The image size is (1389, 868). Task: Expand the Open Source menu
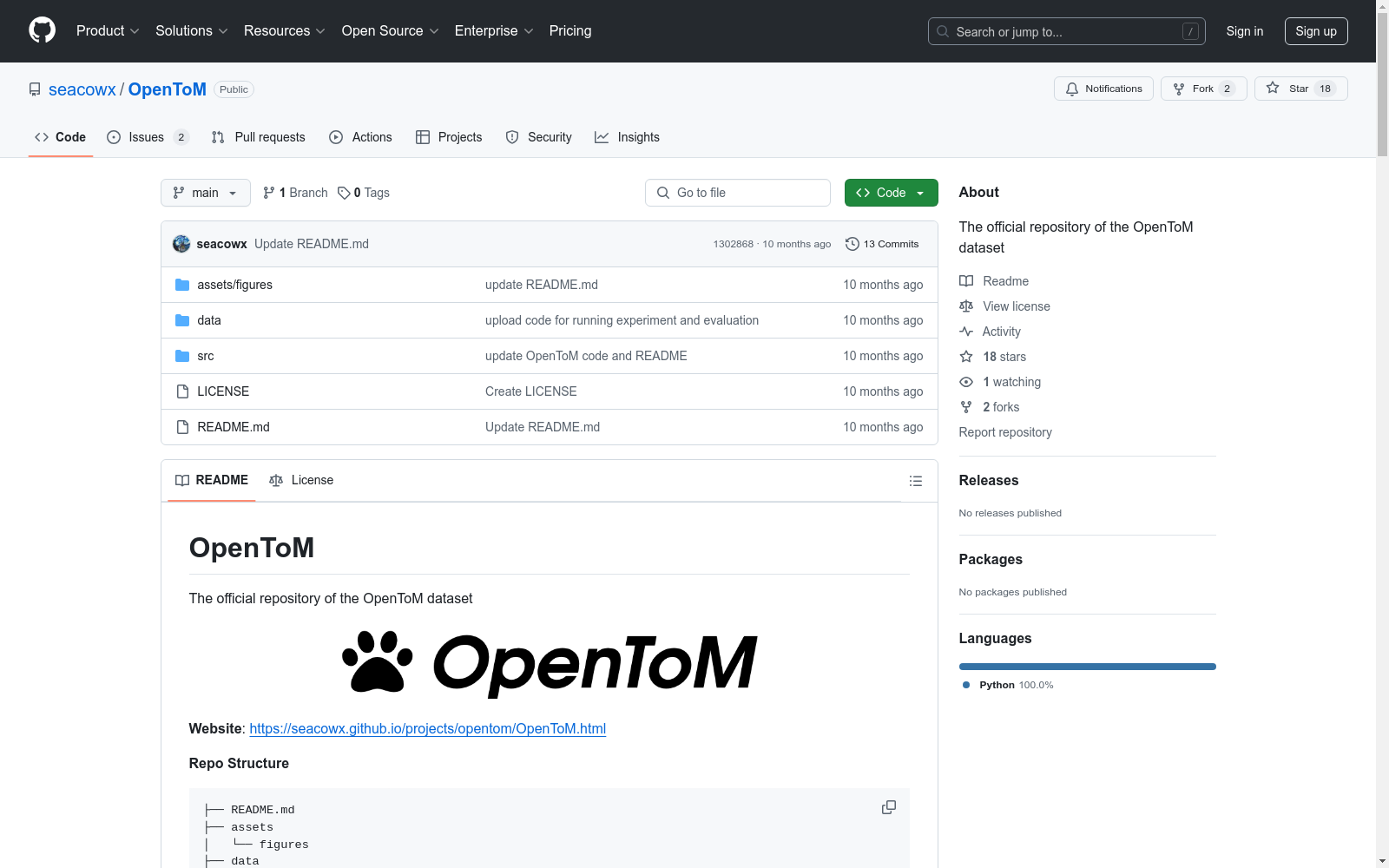[391, 31]
